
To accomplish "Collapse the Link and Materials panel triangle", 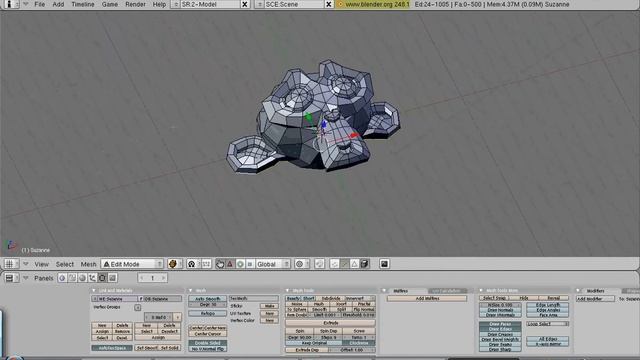I will [94, 291].
